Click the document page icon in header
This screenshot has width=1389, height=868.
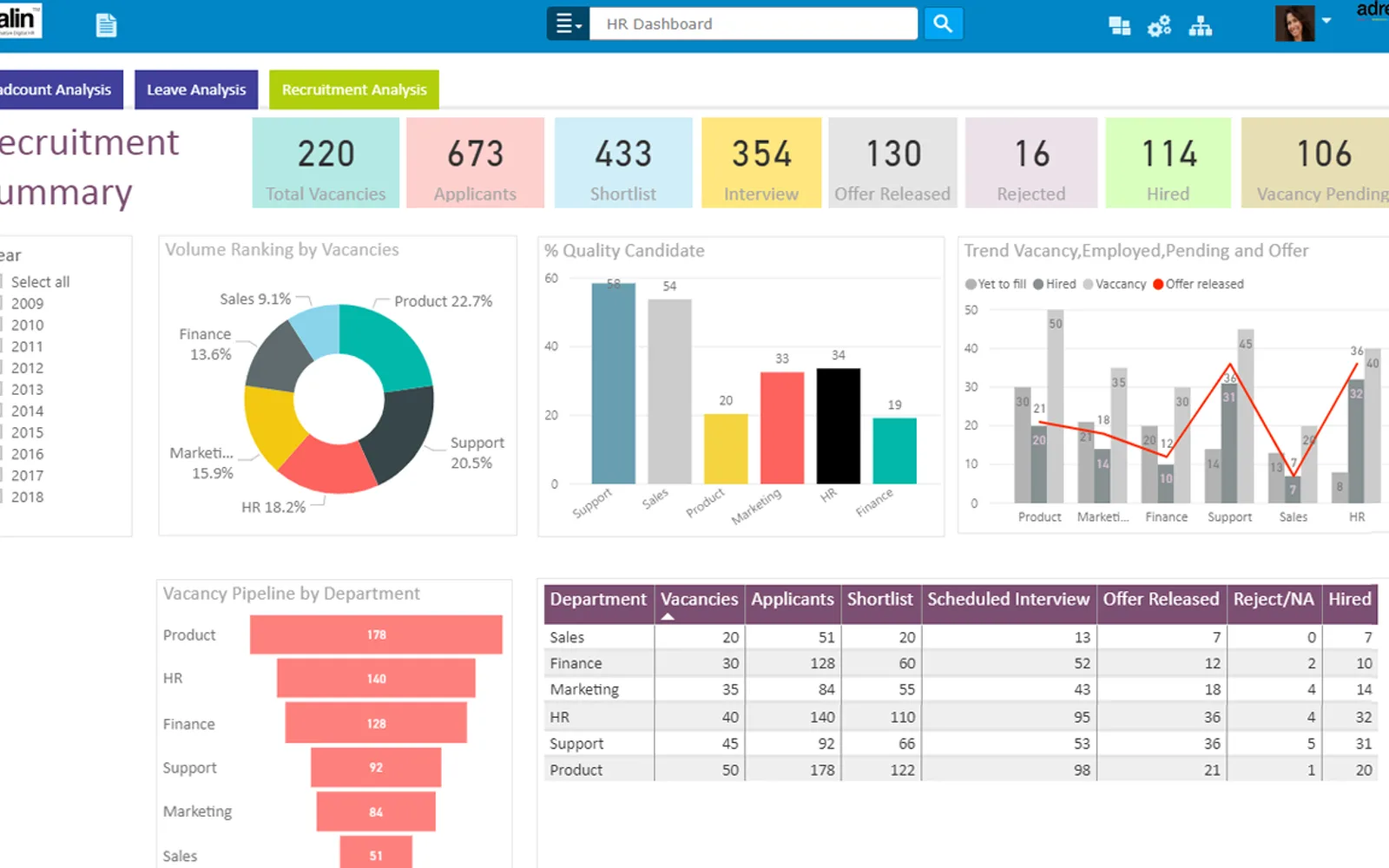106,25
